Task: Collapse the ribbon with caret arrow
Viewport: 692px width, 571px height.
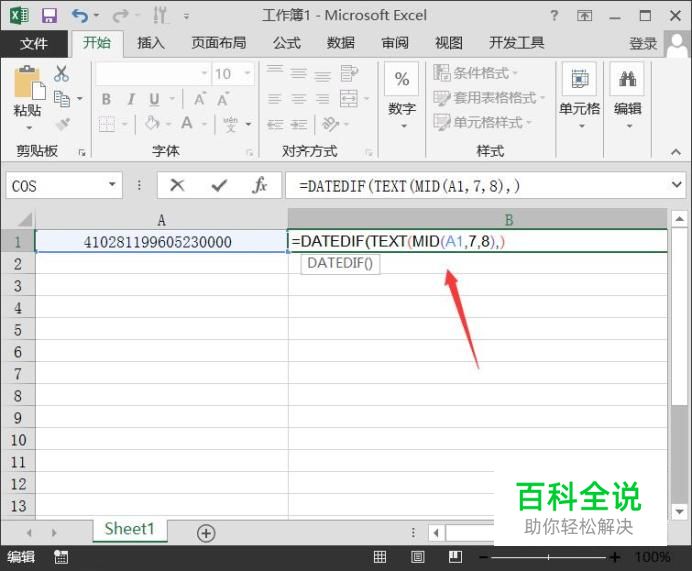Action: (676, 152)
